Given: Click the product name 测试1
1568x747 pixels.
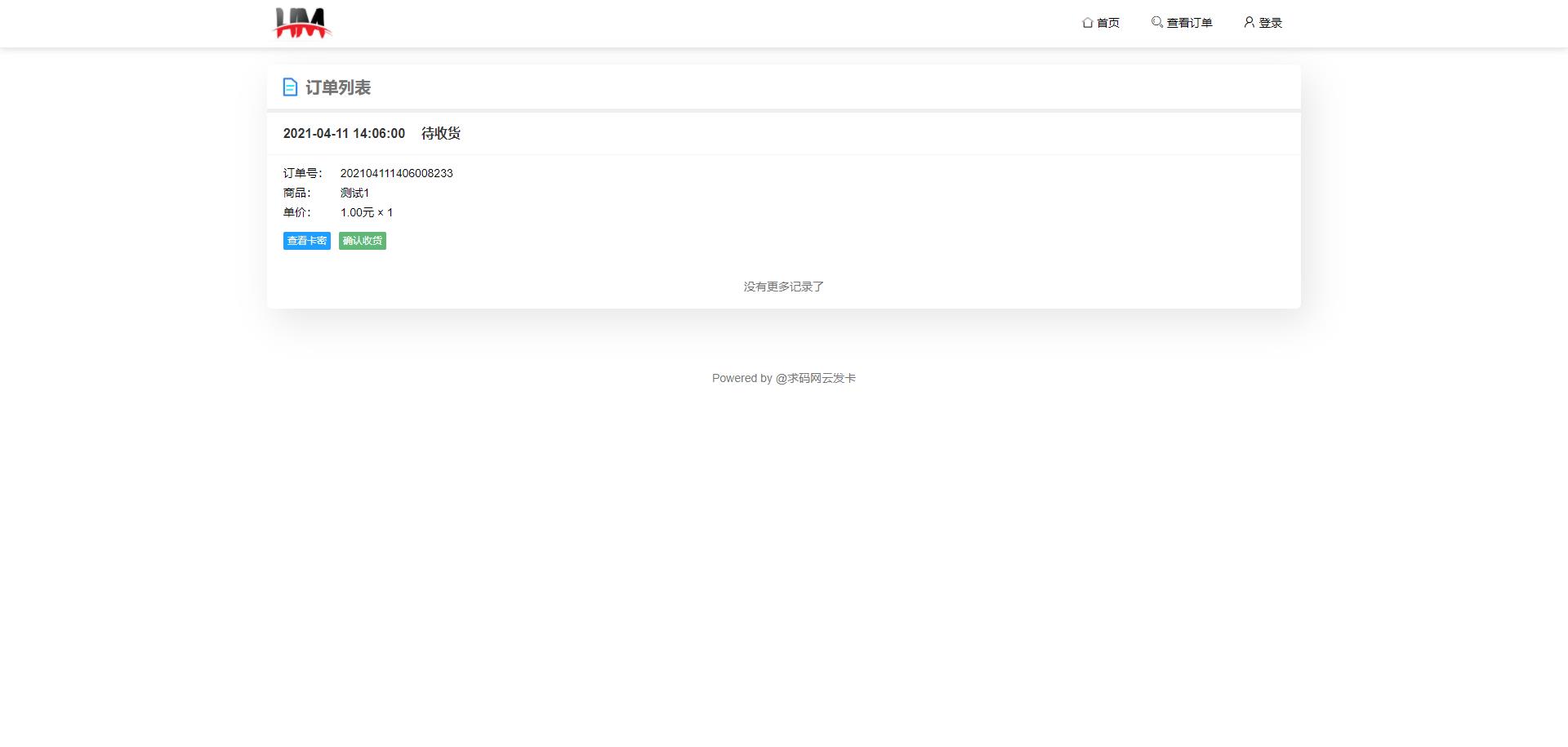Looking at the screenshot, I should 354,193.
